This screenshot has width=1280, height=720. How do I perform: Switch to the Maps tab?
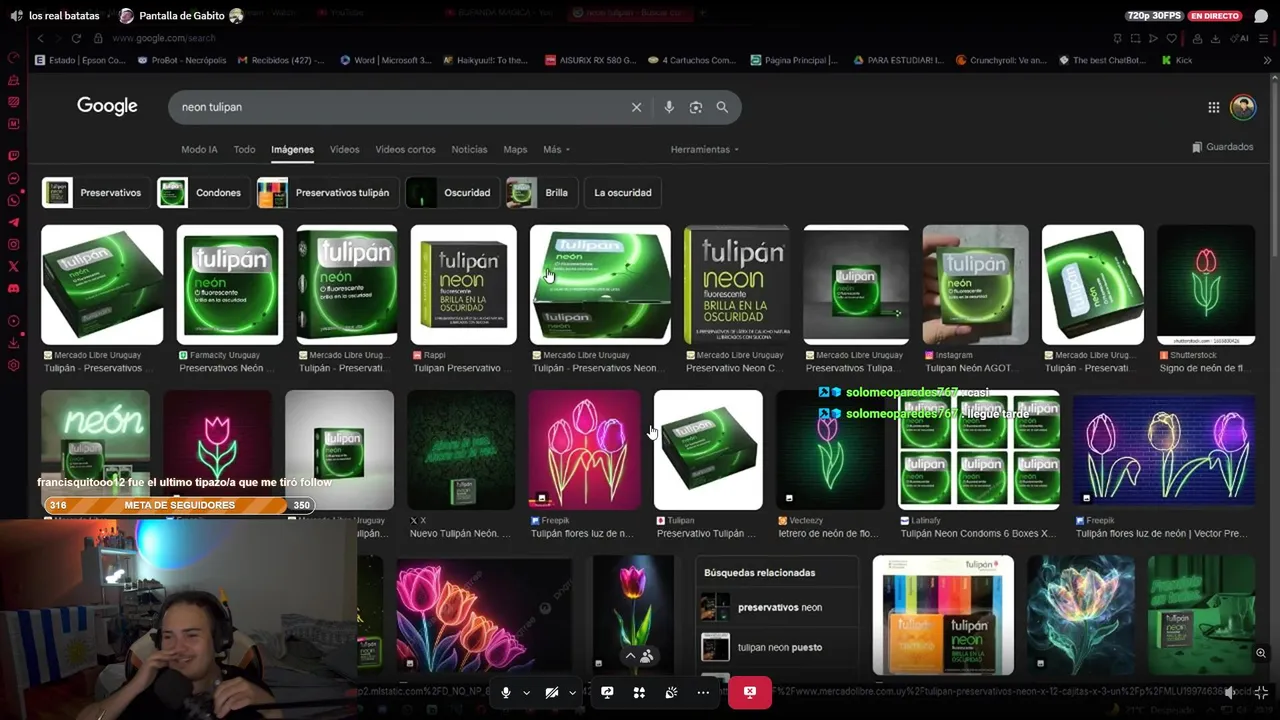[x=515, y=149]
